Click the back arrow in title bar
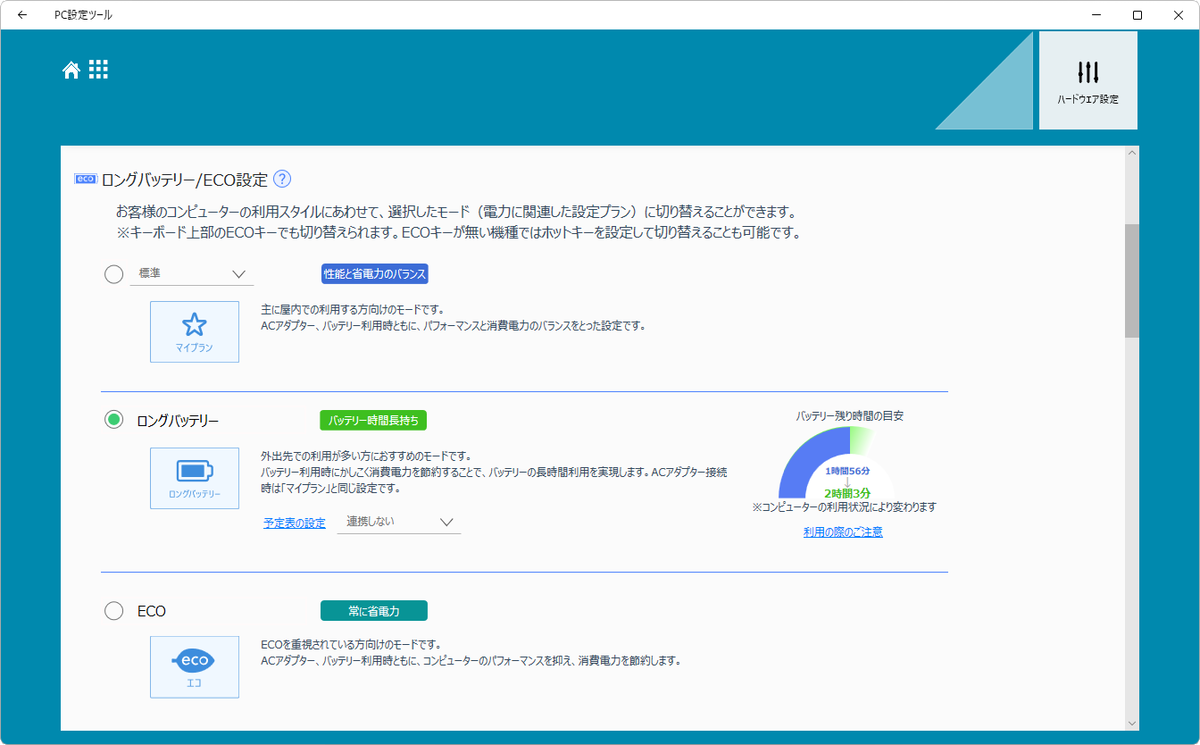1200x745 pixels. click(x=23, y=15)
